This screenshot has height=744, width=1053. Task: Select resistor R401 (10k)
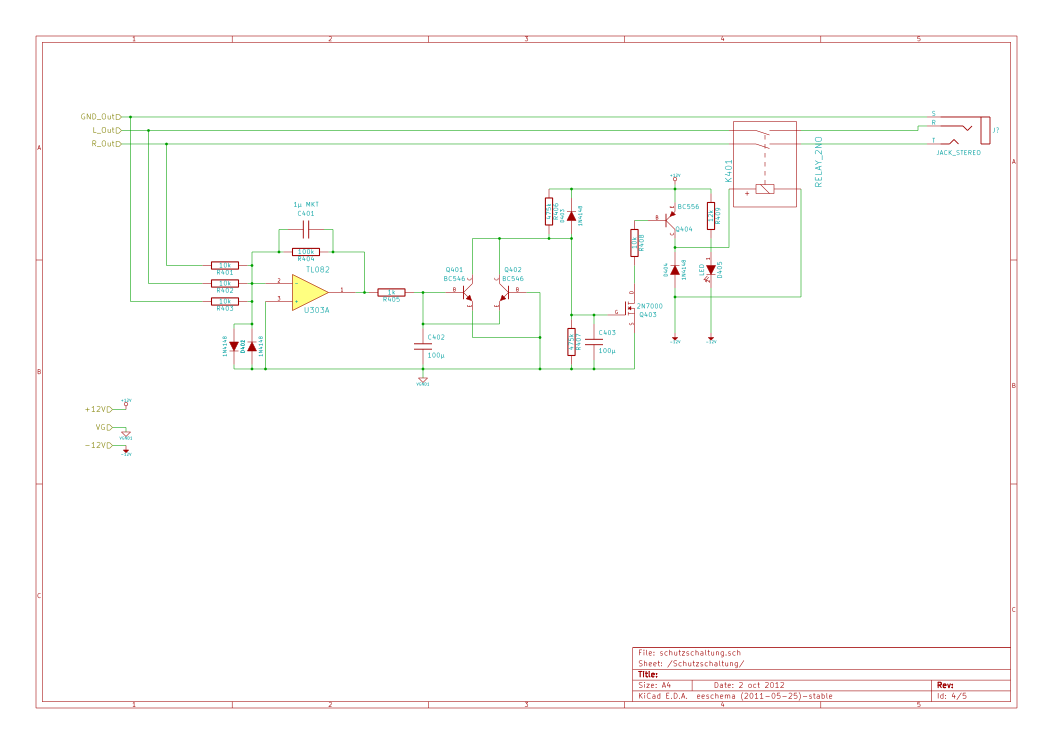pos(224,265)
